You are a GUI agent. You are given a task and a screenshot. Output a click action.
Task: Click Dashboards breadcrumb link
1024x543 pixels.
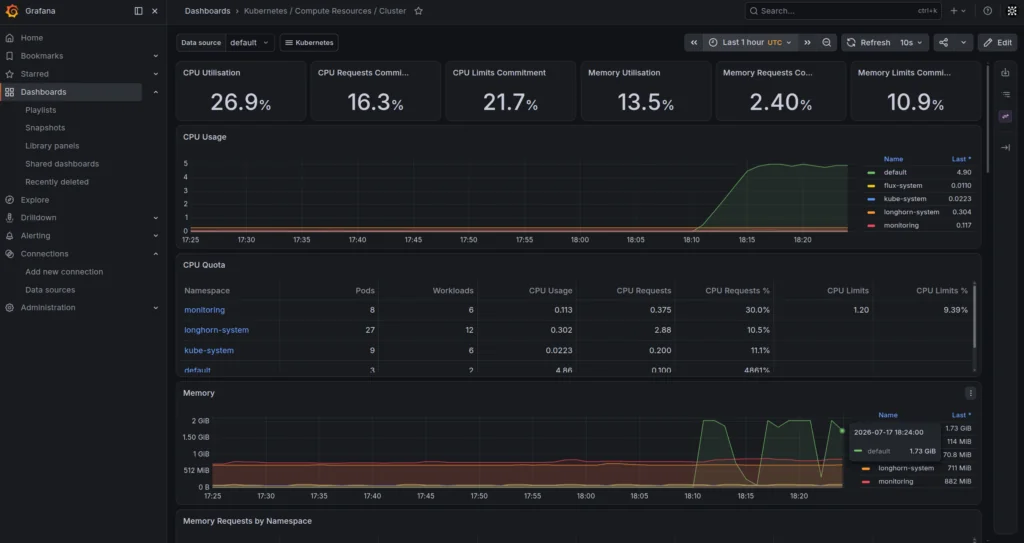pos(207,11)
